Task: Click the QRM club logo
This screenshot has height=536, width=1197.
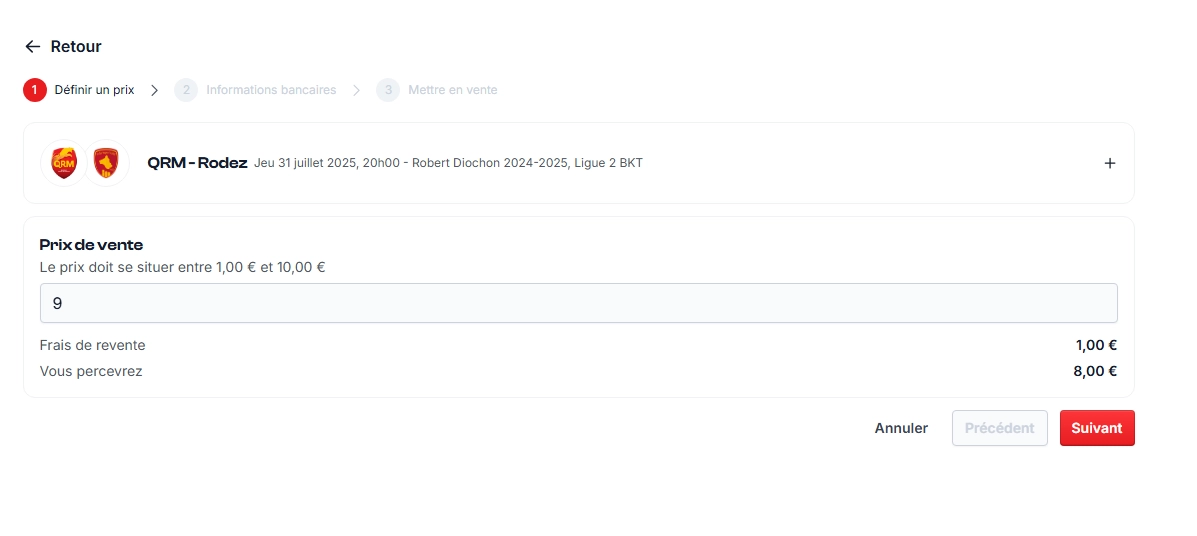Action: (x=63, y=163)
